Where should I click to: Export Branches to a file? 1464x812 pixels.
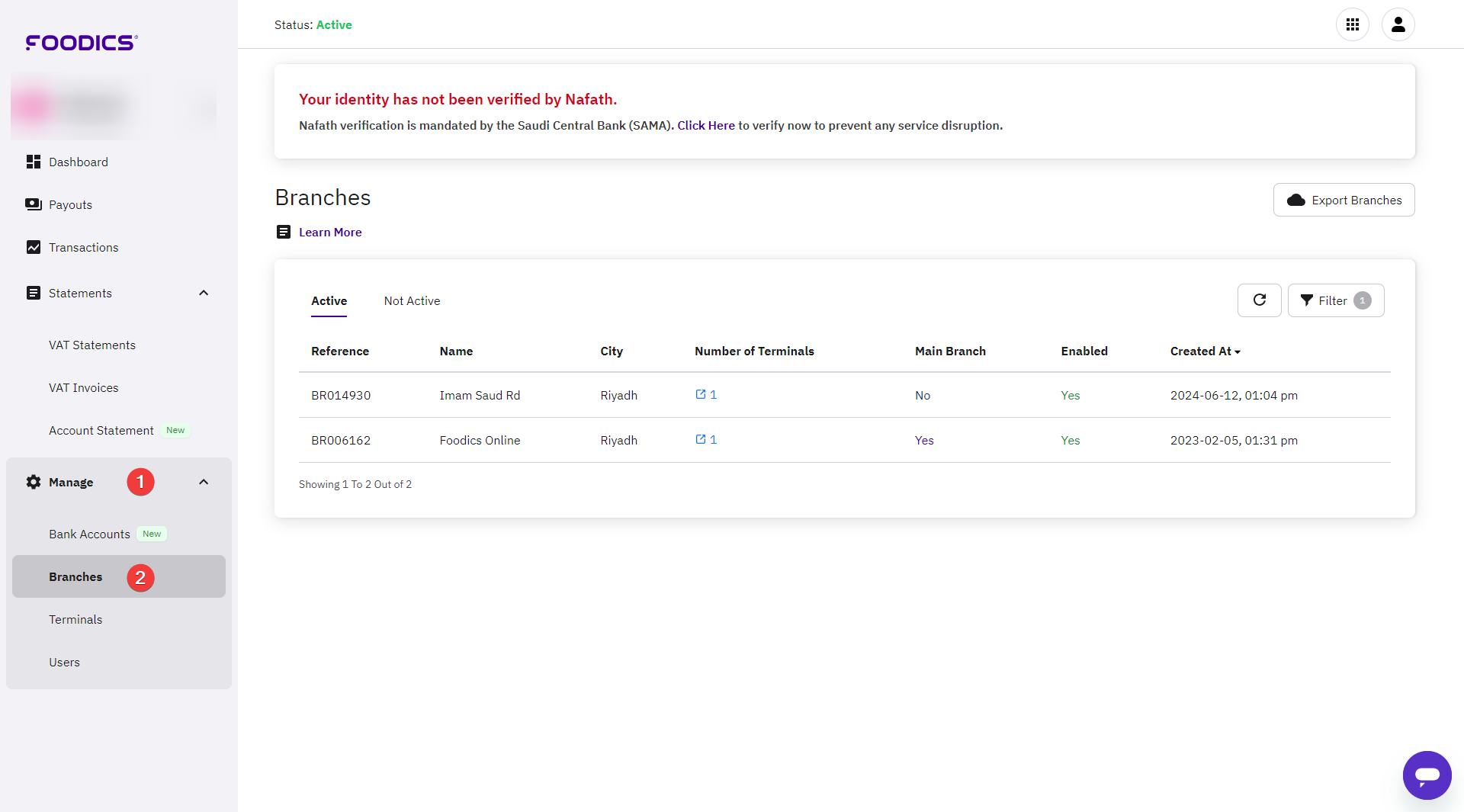point(1344,200)
